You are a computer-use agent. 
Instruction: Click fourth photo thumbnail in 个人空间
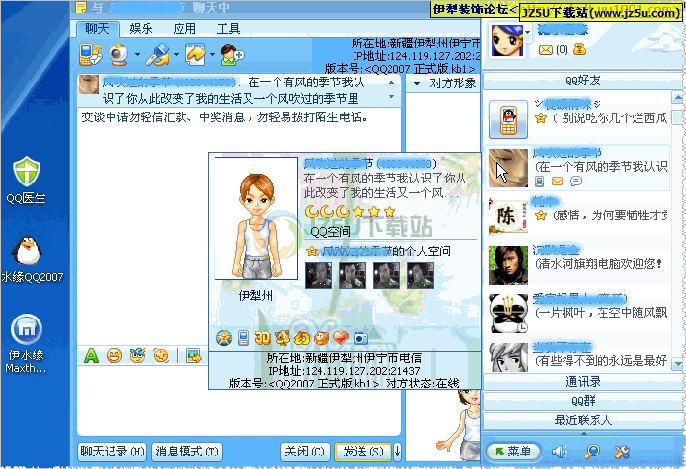click(x=420, y=275)
